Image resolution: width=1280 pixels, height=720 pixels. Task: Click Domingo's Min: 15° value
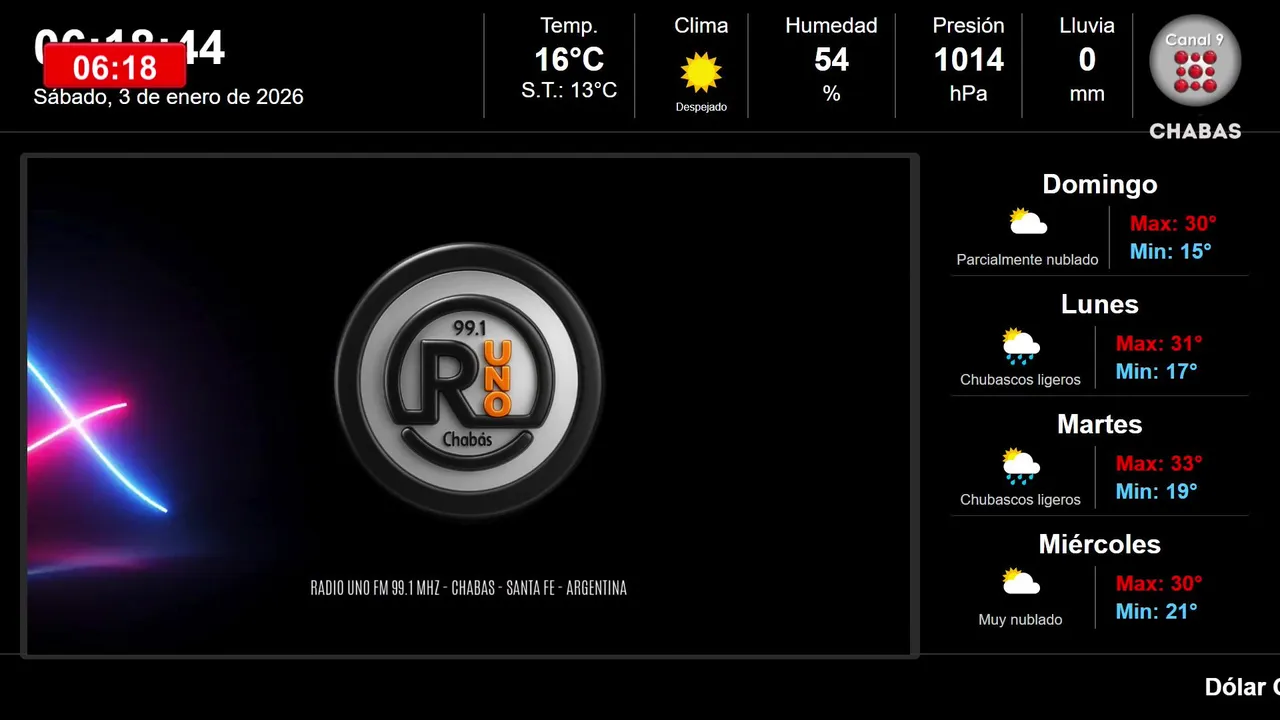1170,251
